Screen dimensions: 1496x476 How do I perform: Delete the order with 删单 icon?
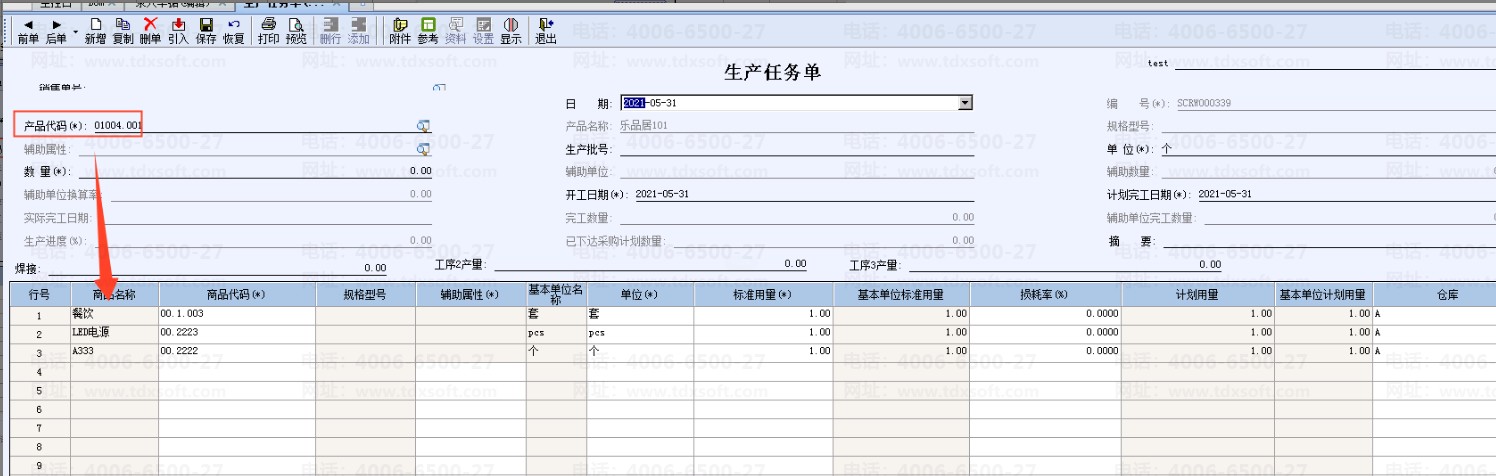point(151,31)
